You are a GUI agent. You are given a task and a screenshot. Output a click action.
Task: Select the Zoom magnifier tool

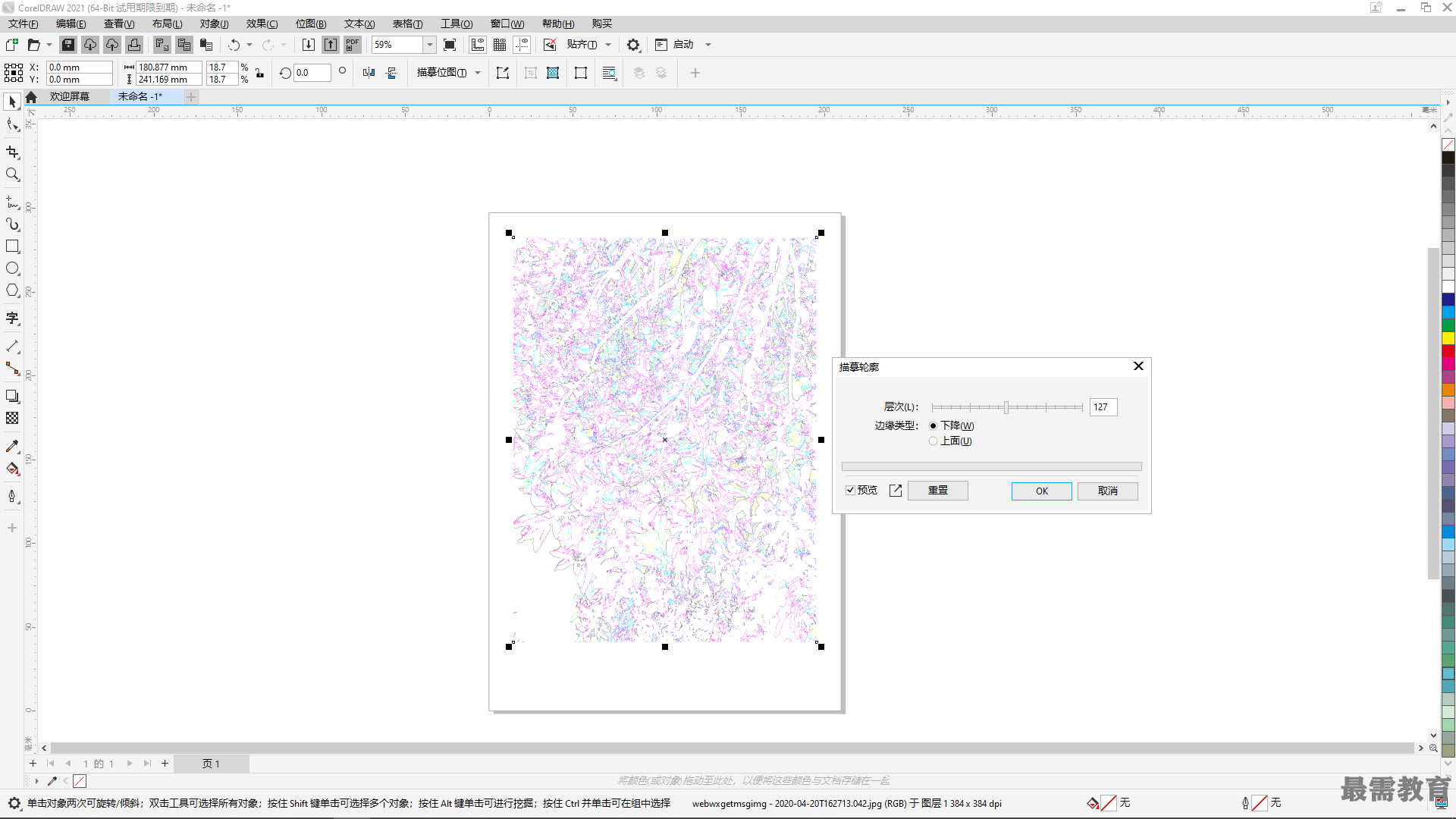point(12,174)
